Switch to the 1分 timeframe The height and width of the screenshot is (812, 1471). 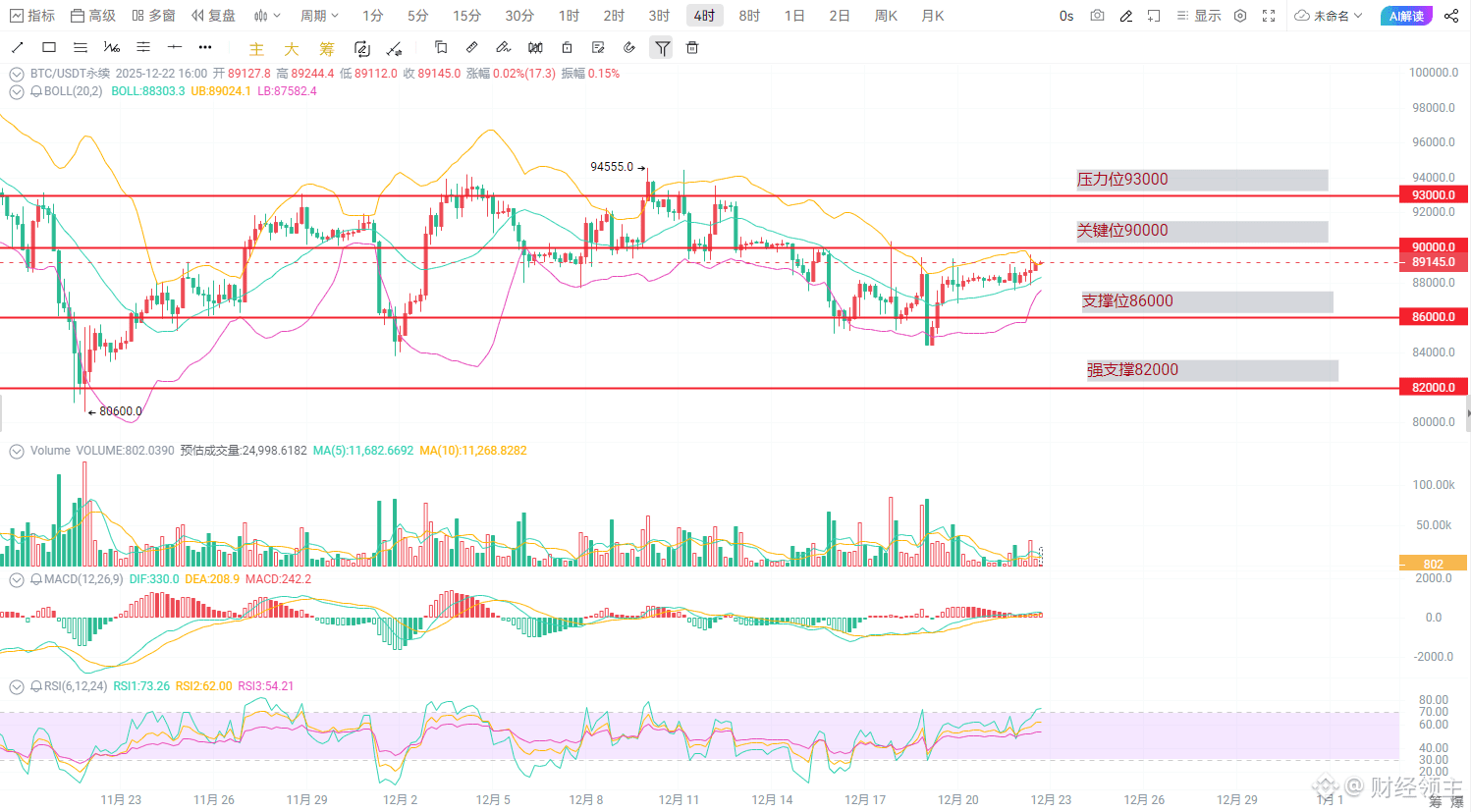(x=372, y=16)
